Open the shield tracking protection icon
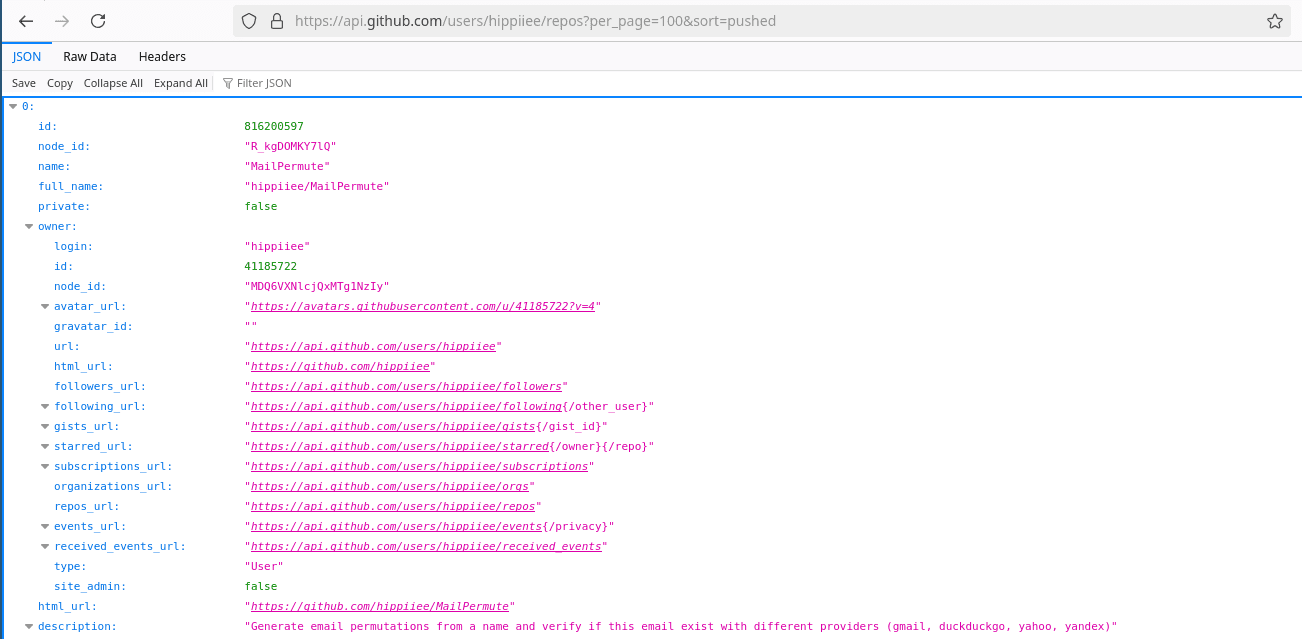The image size is (1302, 639). 250,21
